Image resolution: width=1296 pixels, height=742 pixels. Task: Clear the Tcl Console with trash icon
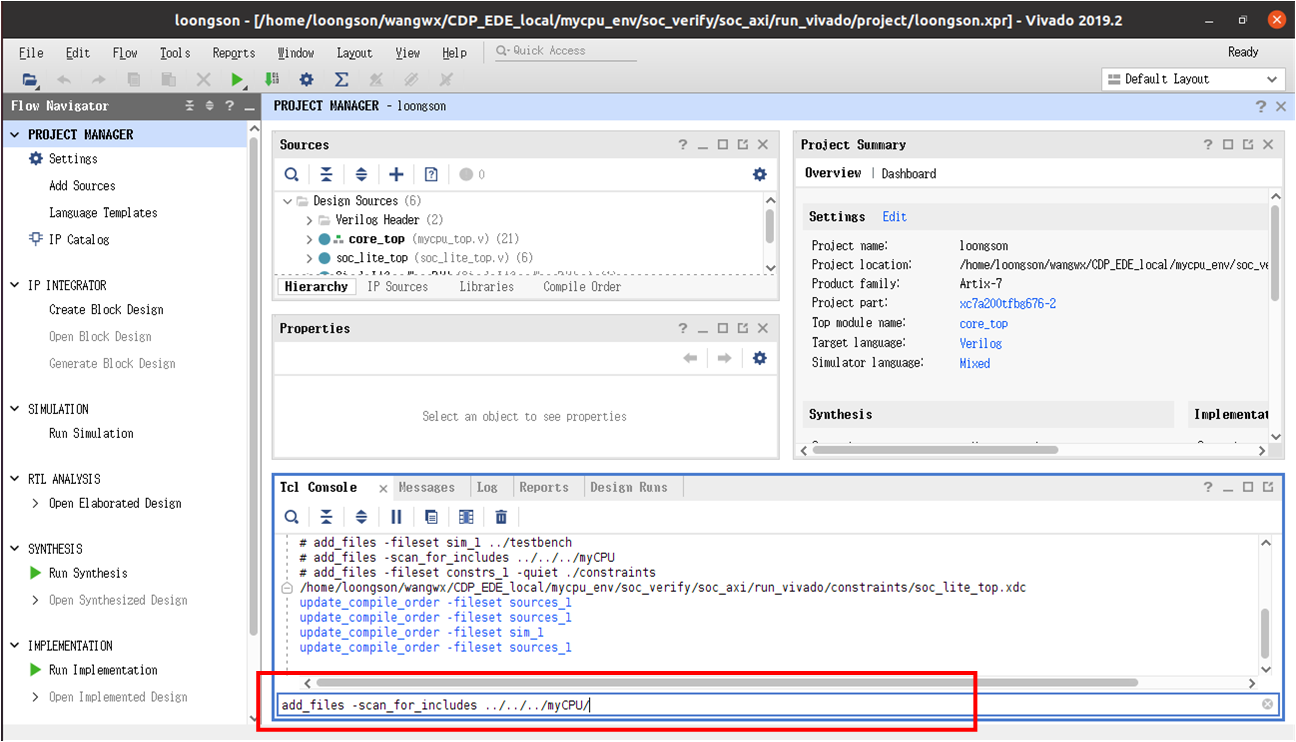pyautogui.click(x=501, y=517)
